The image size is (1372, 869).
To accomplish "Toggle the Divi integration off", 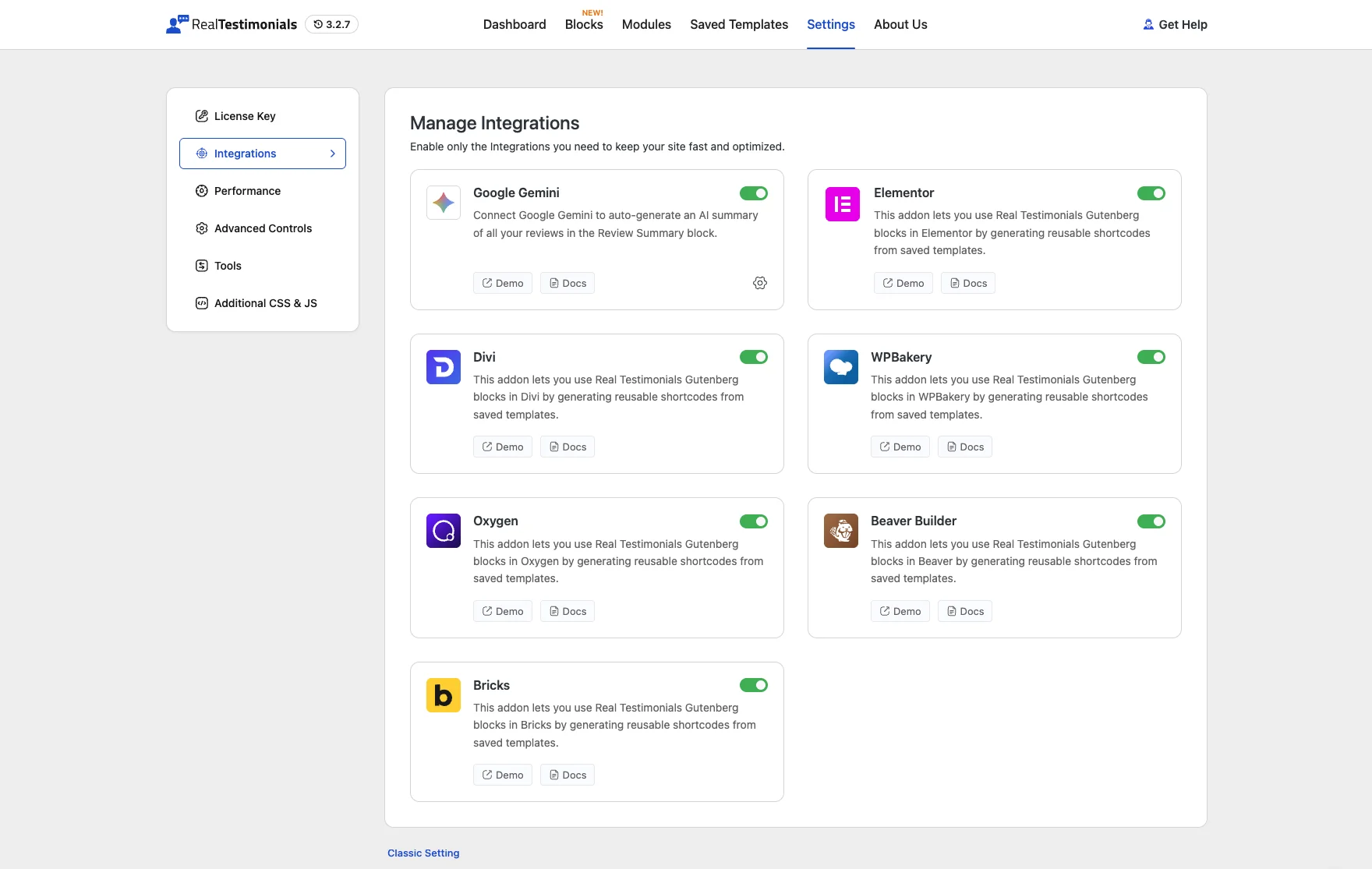I will click(x=754, y=357).
